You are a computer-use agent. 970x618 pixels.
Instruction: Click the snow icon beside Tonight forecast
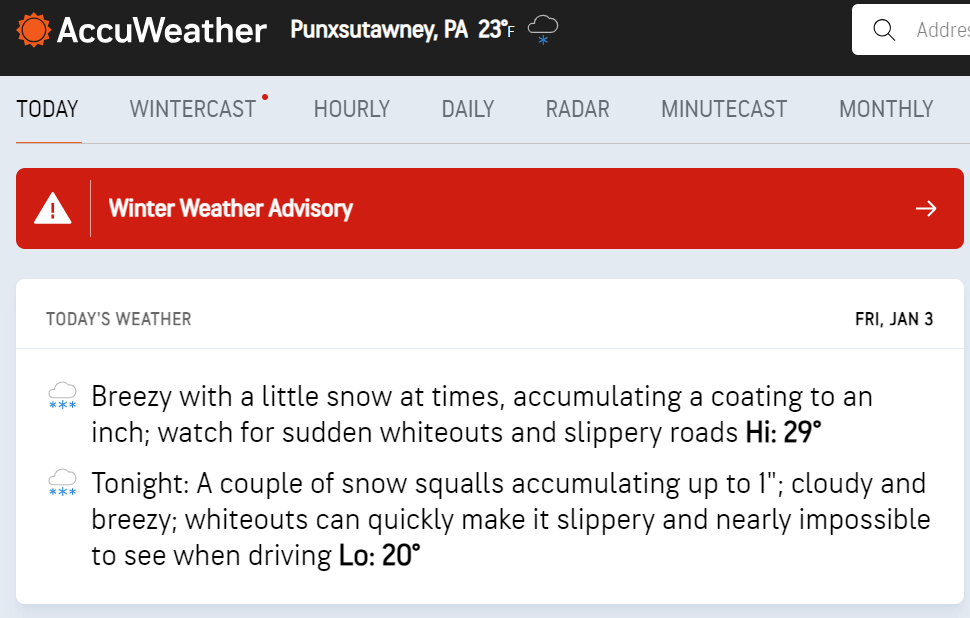click(x=62, y=483)
